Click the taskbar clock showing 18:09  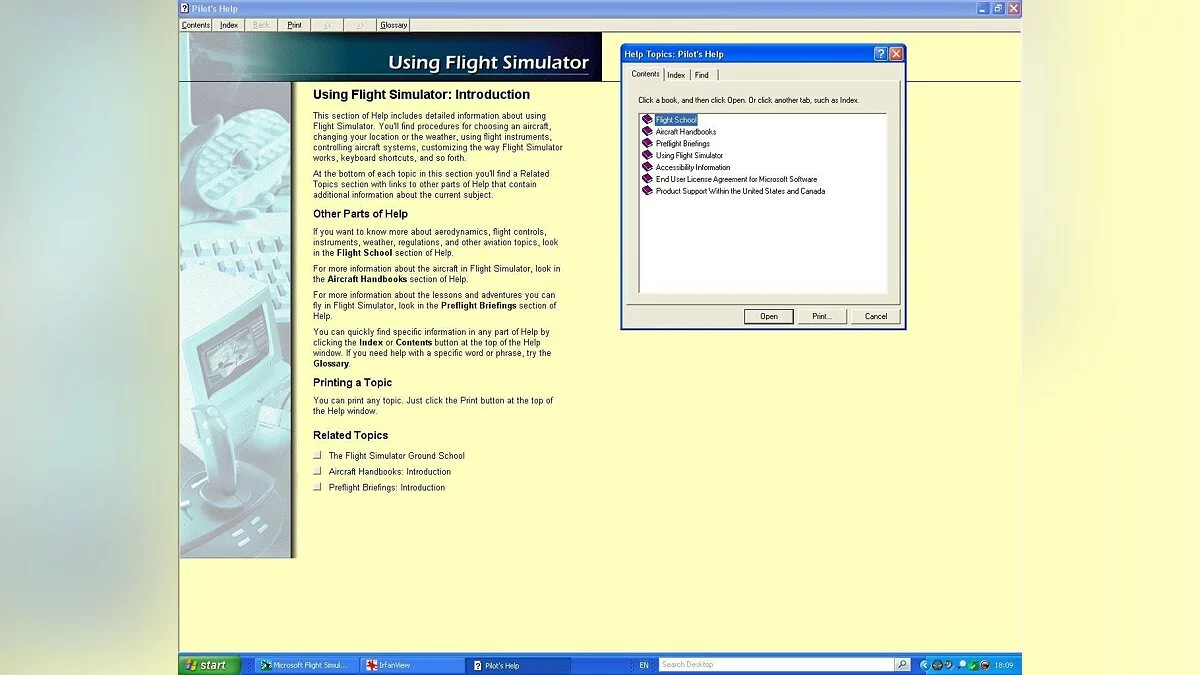(x=1003, y=665)
